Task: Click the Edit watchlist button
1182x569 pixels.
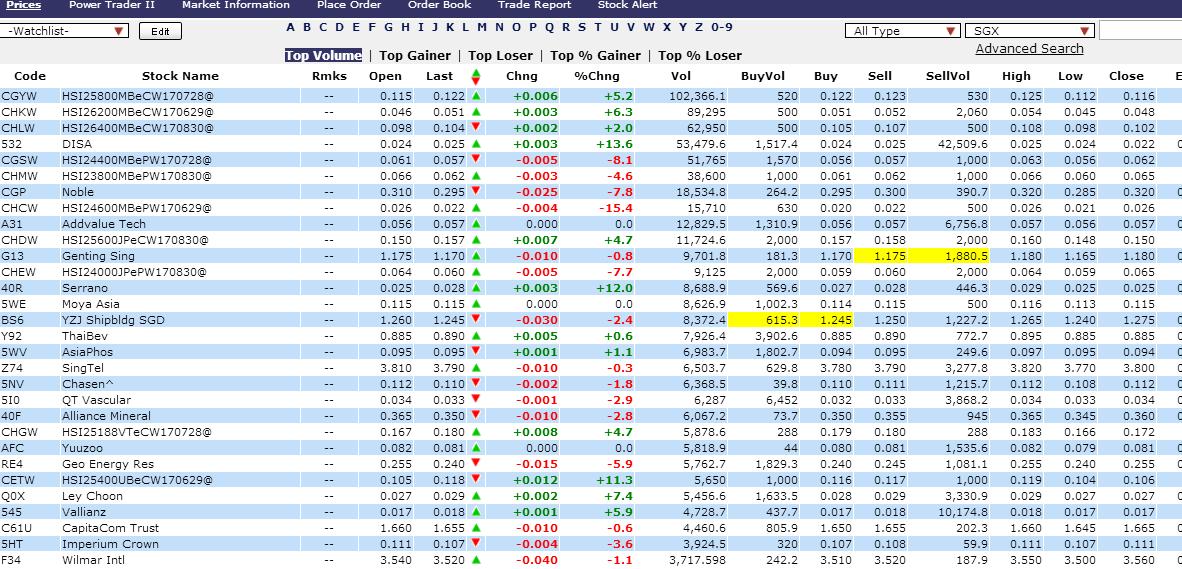Action: pyautogui.click(x=161, y=32)
